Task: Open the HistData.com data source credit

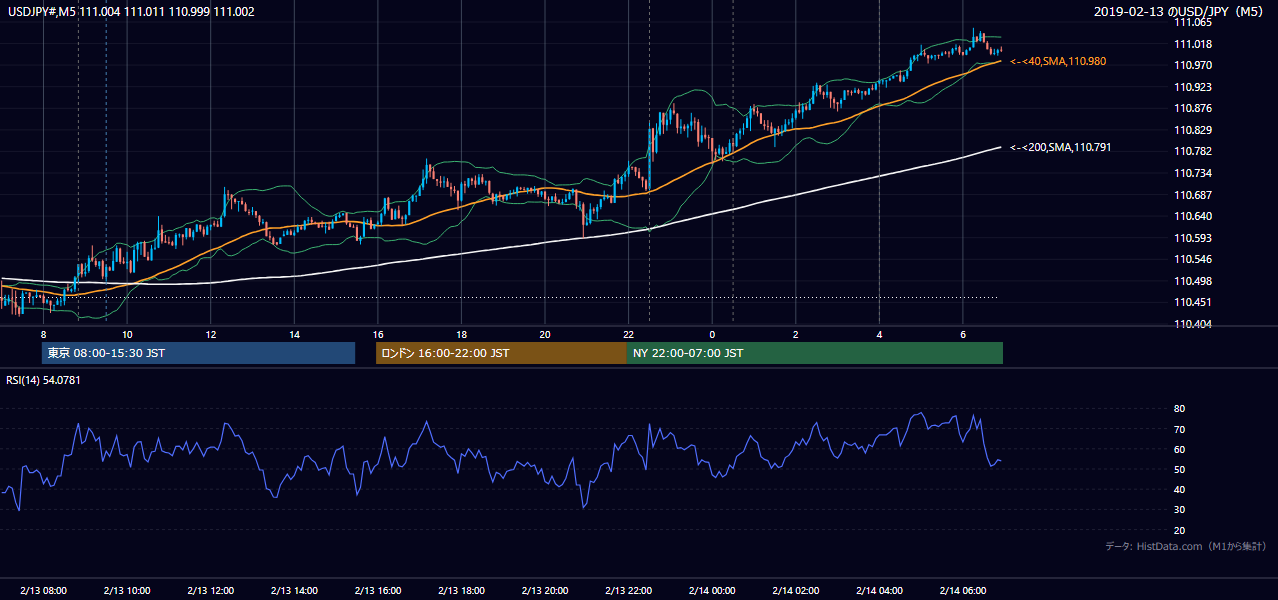Action: coord(1186,546)
